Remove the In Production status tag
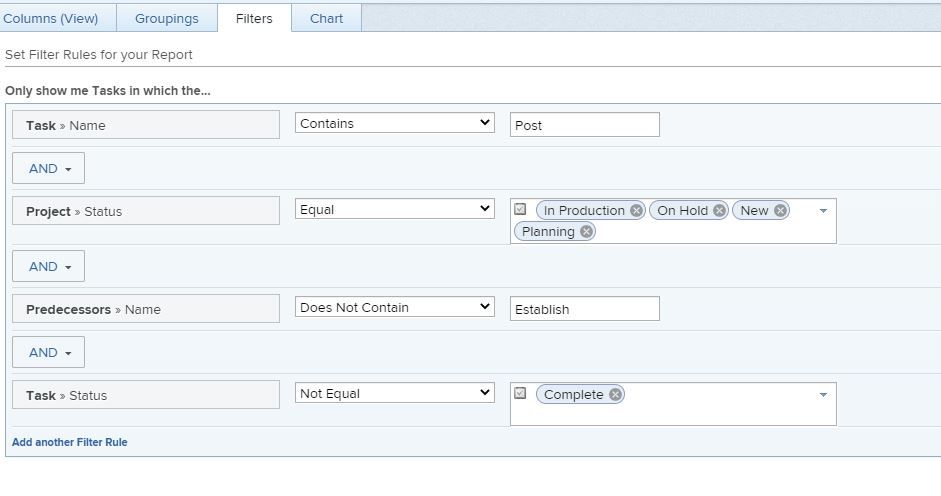The height and width of the screenshot is (496, 941). (636, 211)
